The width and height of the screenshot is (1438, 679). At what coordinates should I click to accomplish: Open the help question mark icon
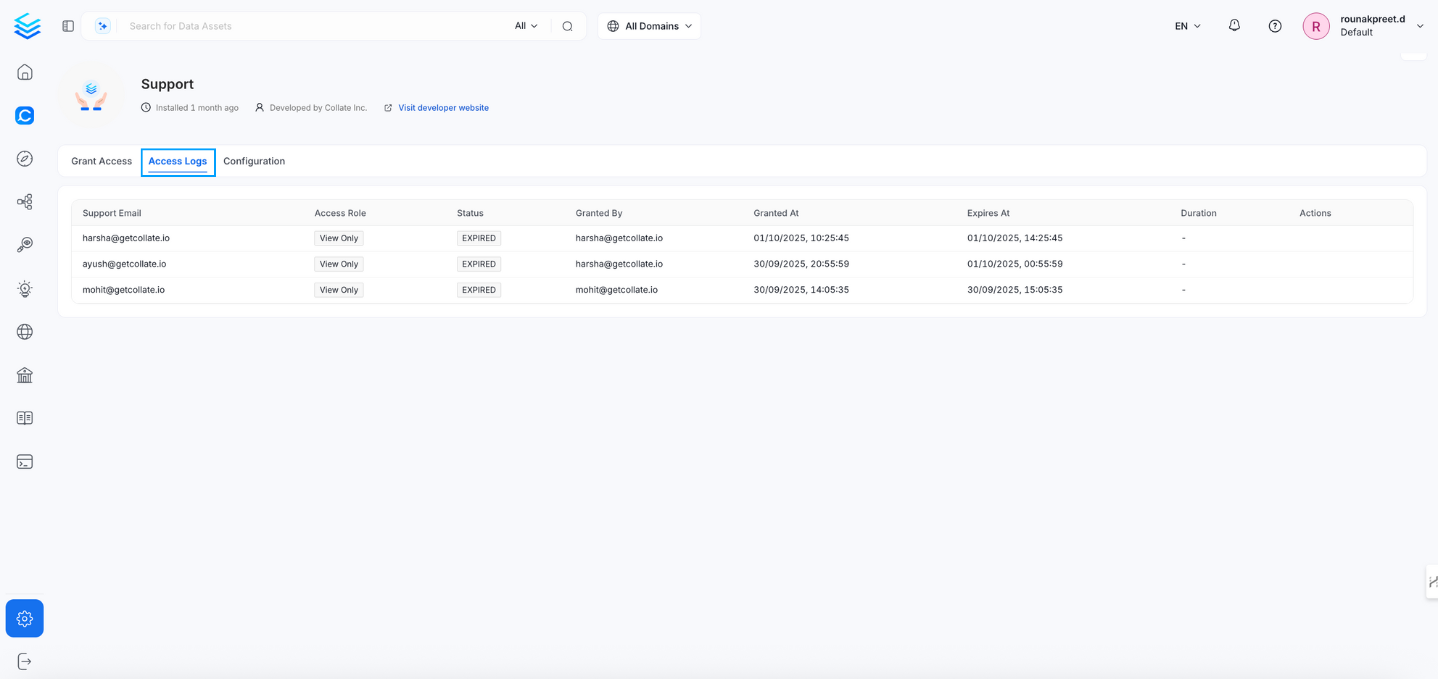click(1275, 26)
